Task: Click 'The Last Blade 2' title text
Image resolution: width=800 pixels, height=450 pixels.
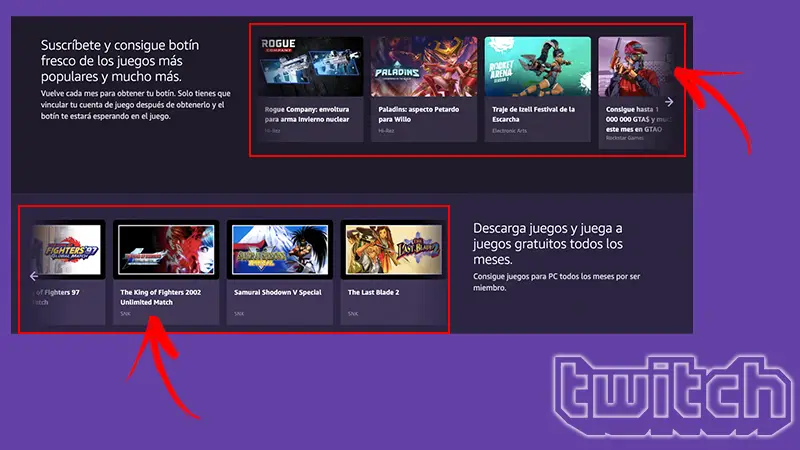Action: tap(373, 292)
